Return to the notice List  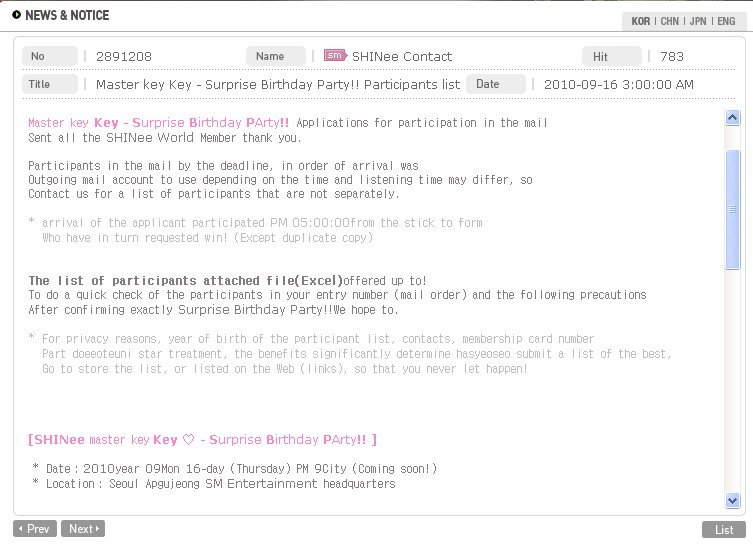[724, 529]
